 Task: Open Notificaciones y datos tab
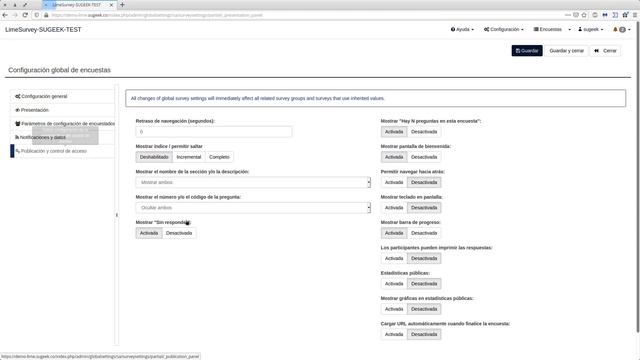(x=62, y=137)
